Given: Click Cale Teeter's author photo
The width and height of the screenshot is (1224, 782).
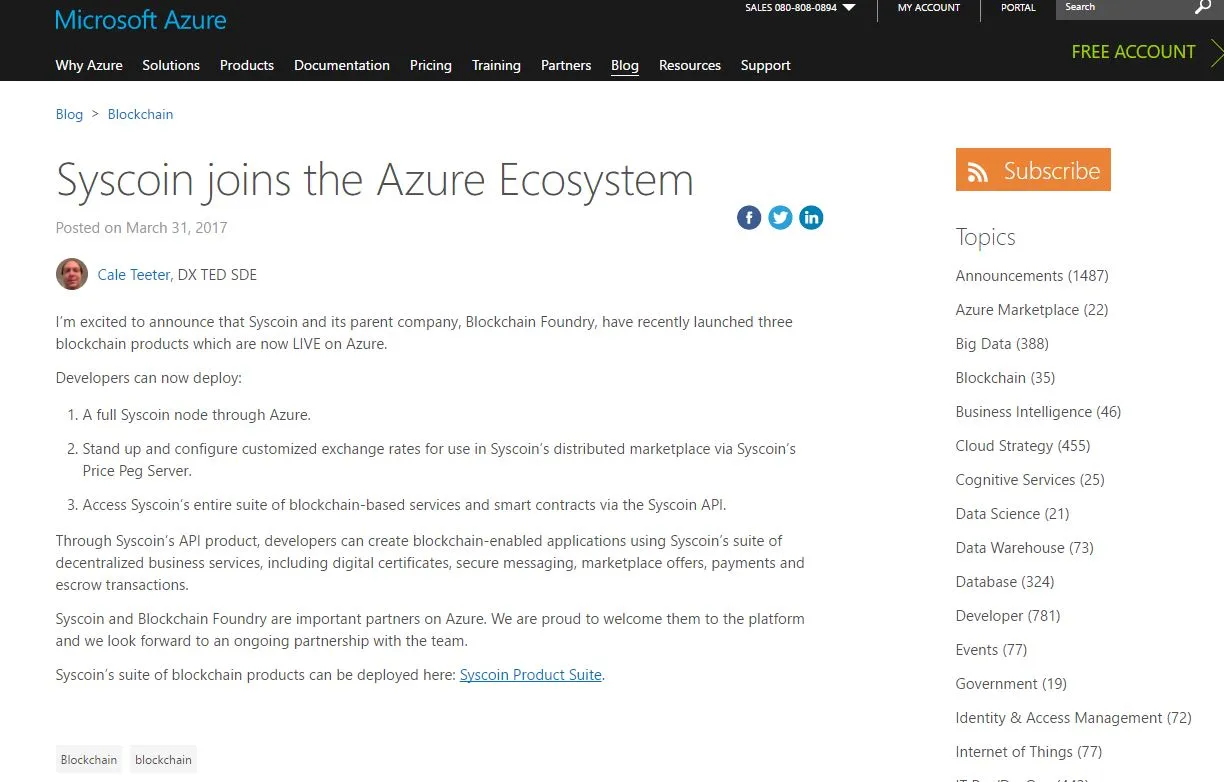Looking at the screenshot, I should [72, 274].
